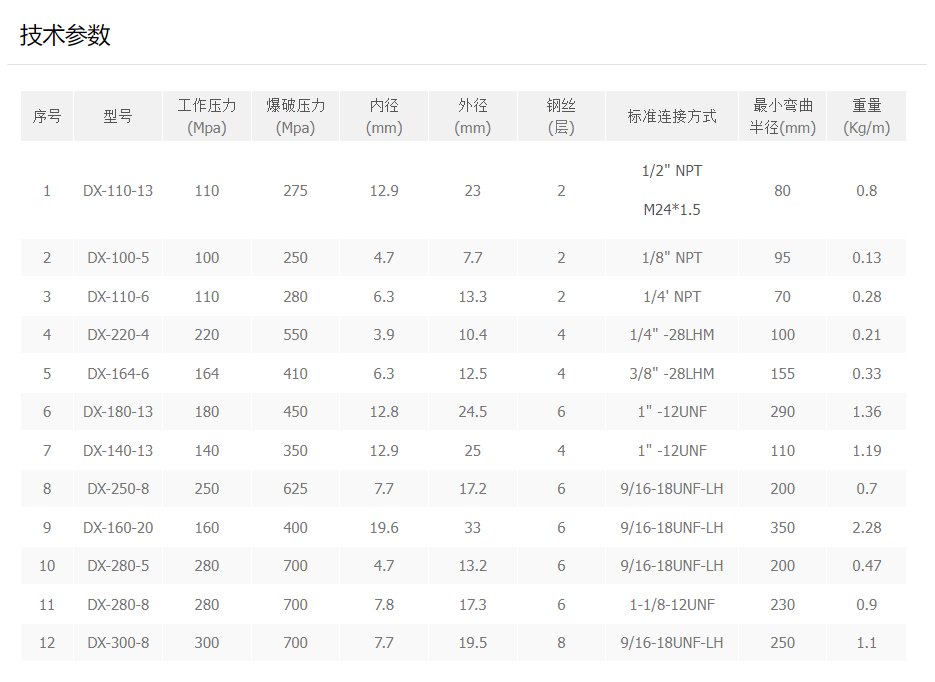935x682 pixels.
Task: Click the 1/8" NPT connection cell
Action: pyautogui.click(x=672, y=258)
